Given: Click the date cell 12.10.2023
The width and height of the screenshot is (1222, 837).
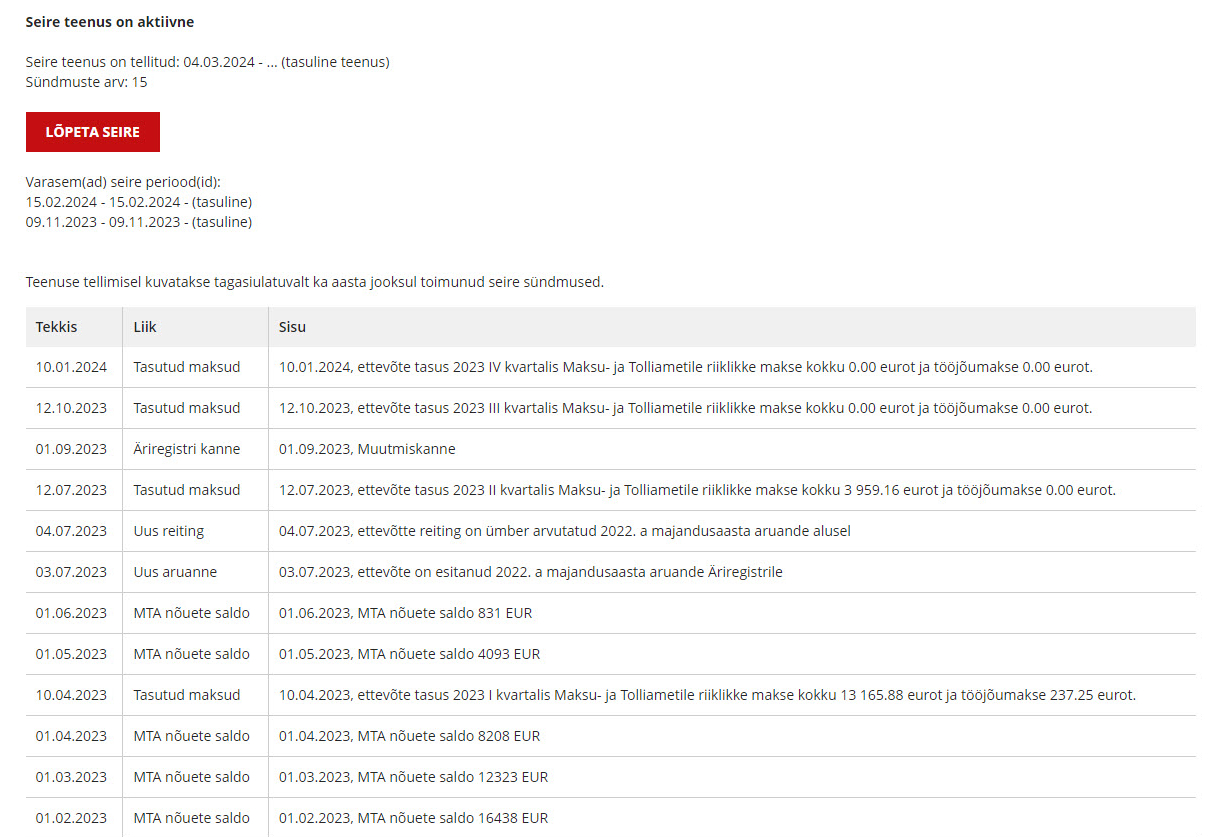Looking at the screenshot, I should (71, 408).
